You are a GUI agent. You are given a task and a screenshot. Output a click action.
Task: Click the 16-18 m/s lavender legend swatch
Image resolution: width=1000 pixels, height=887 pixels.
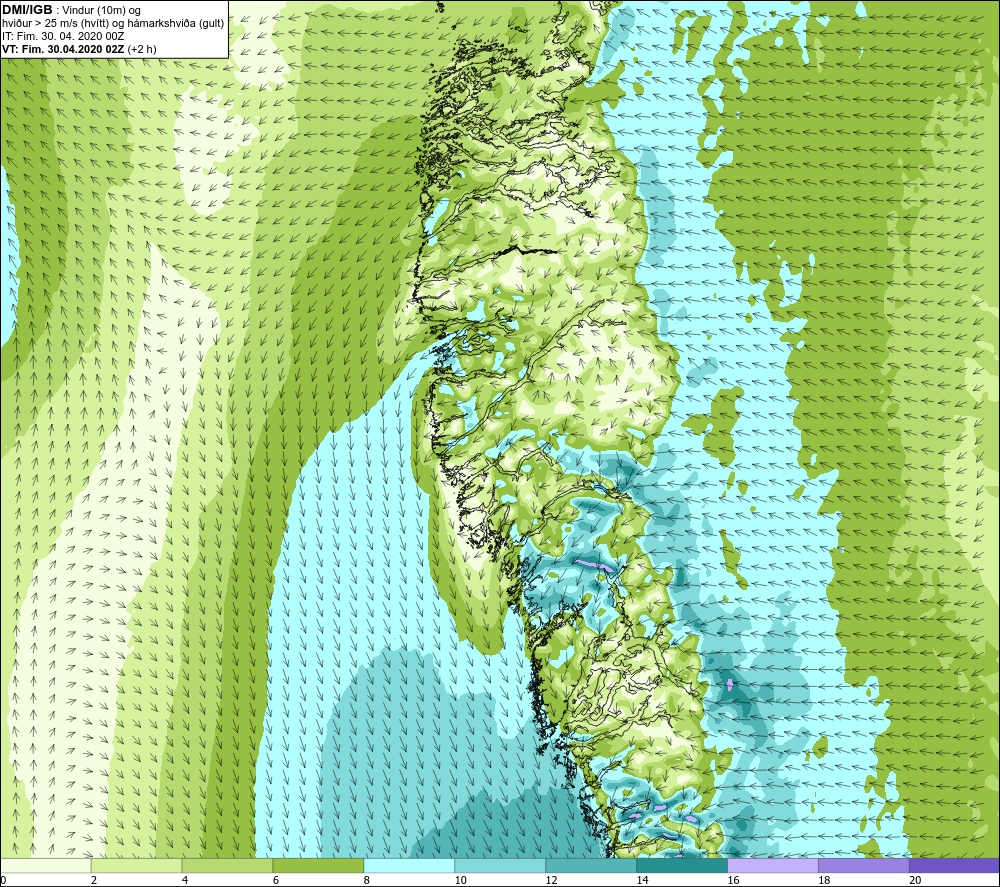pos(773,865)
